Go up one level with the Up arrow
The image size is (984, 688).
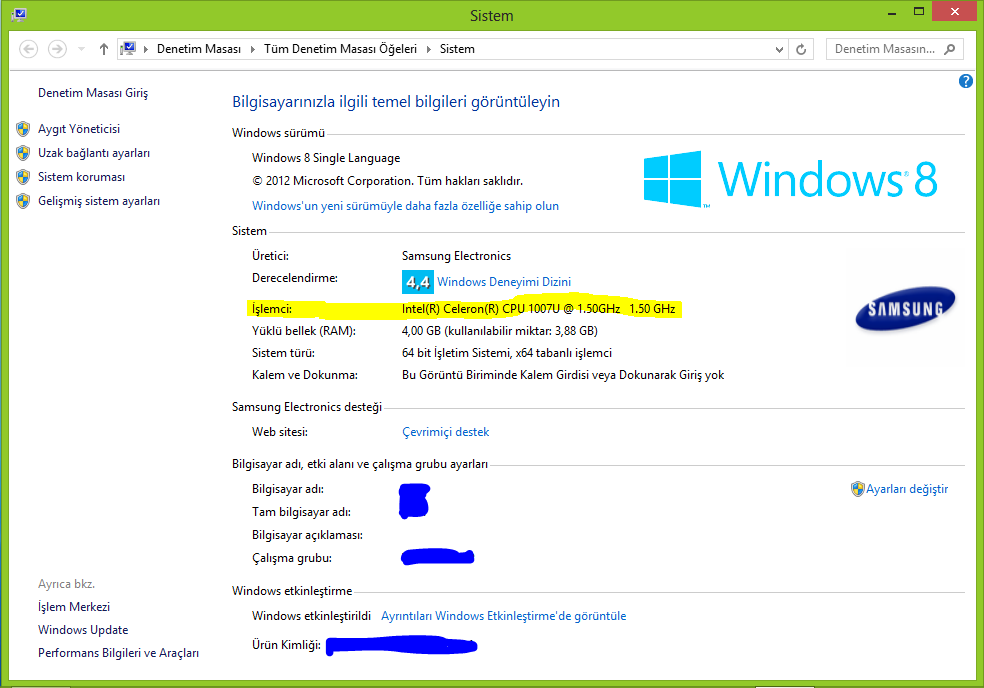pyautogui.click(x=104, y=49)
